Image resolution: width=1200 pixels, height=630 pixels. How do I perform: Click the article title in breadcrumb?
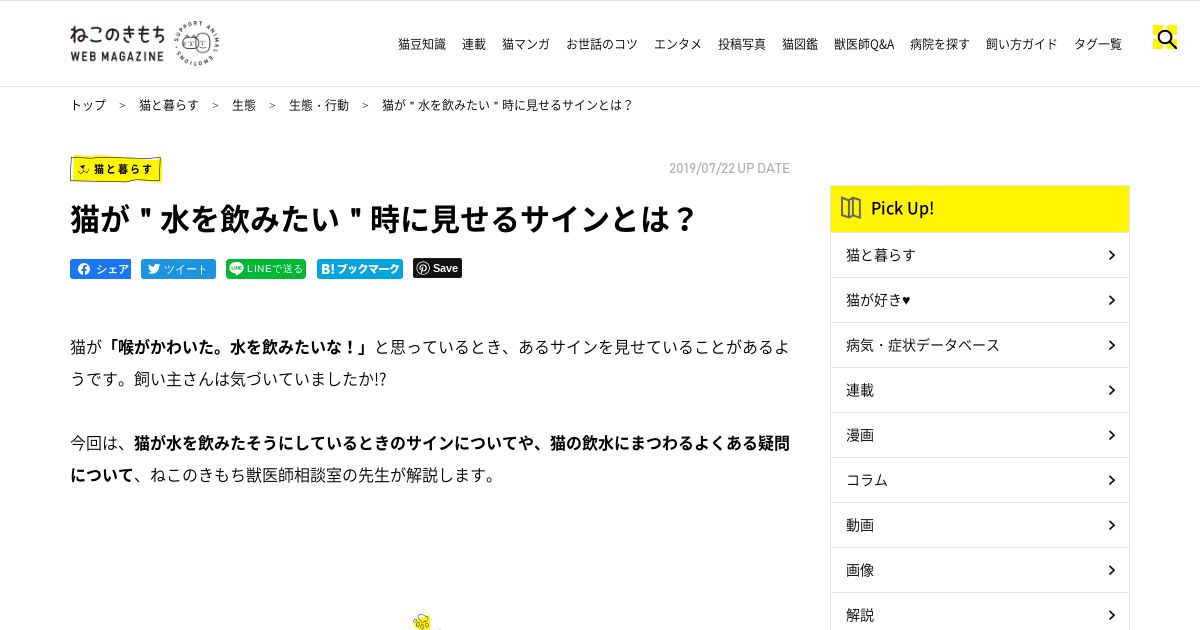click(x=508, y=105)
